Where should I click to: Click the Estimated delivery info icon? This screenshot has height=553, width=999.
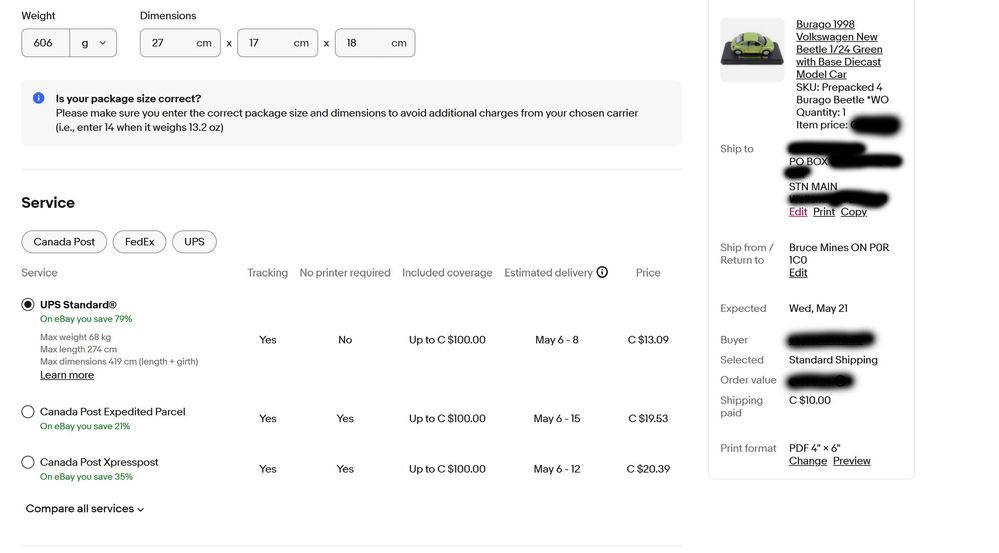coord(602,272)
